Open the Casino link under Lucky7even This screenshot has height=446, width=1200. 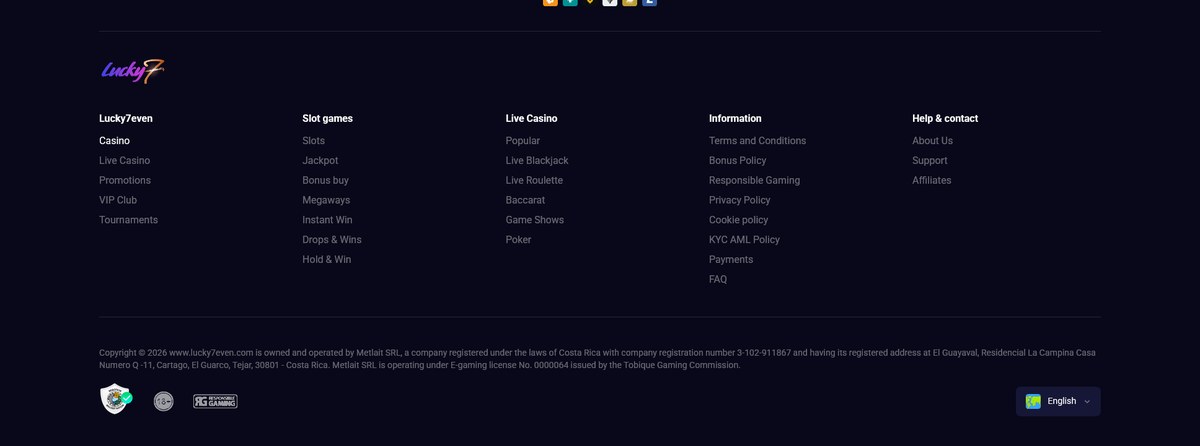114,141
